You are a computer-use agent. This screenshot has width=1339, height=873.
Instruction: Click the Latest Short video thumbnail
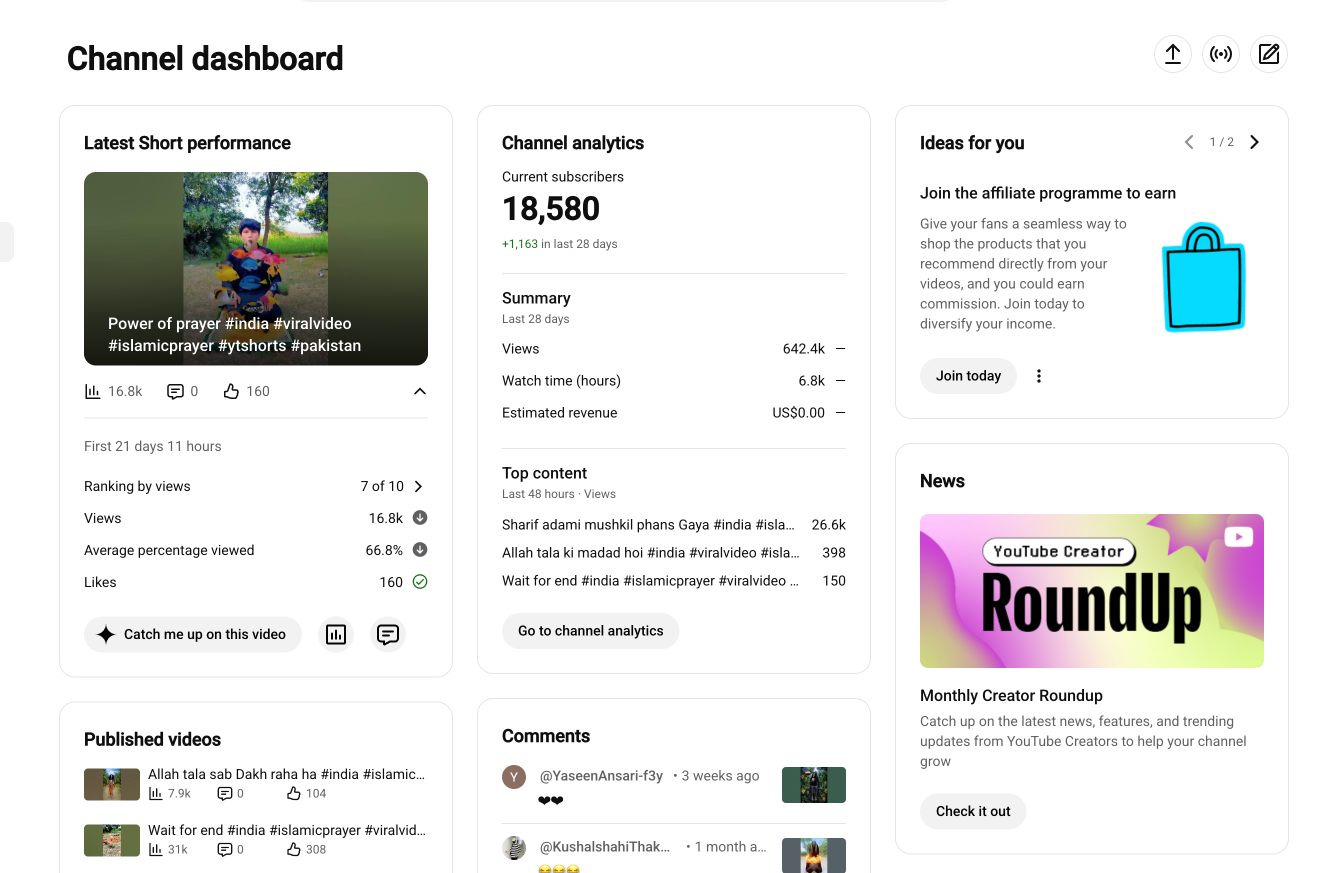pyautogui.click(x=256, y=268)
